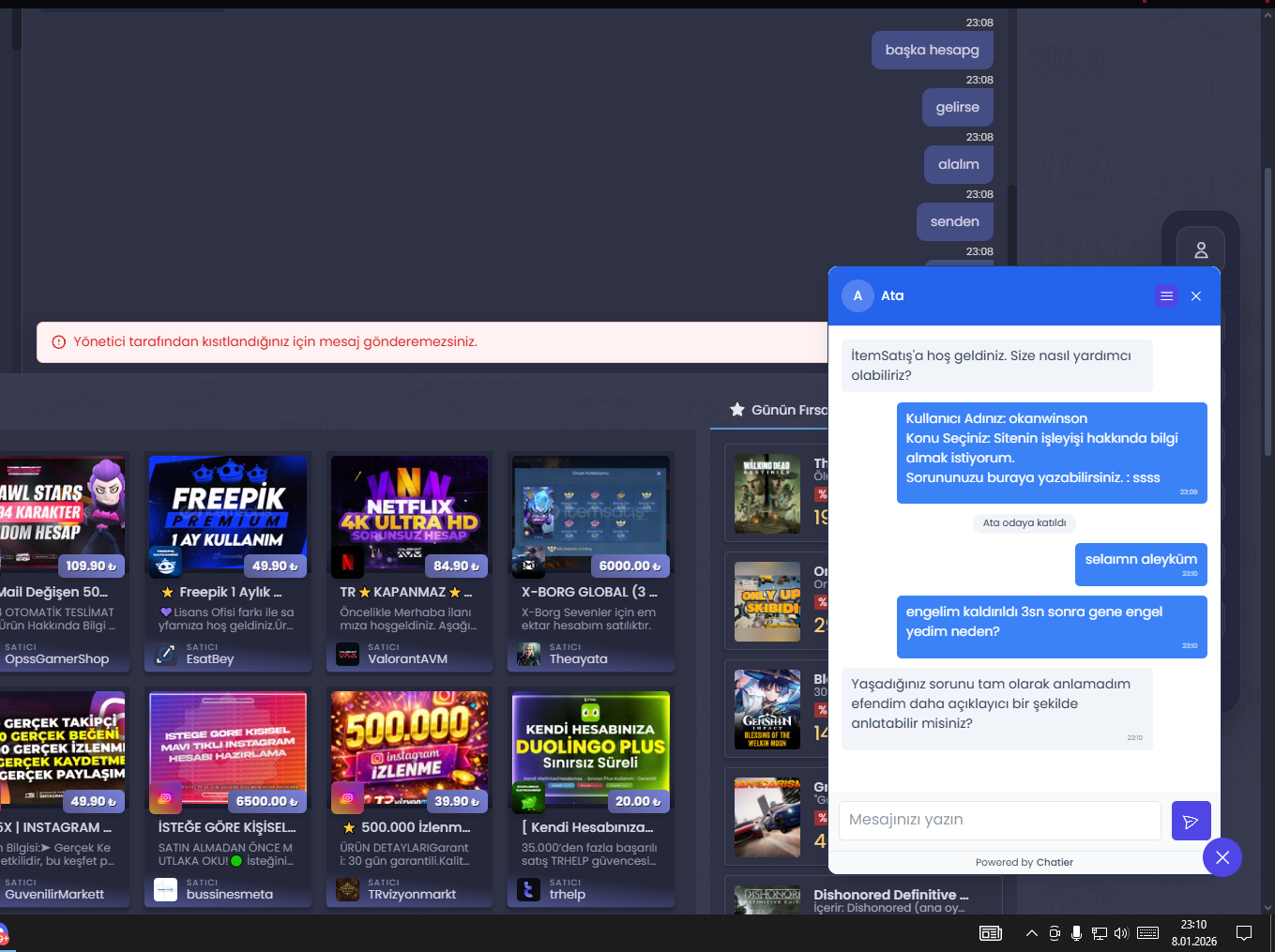Open the taskbar volume control

[1121, 933]
